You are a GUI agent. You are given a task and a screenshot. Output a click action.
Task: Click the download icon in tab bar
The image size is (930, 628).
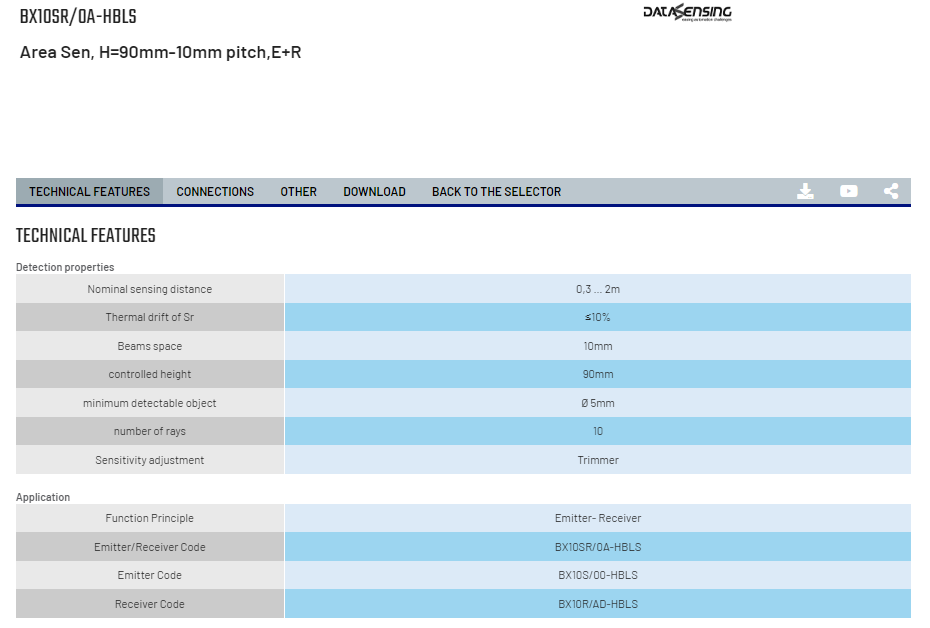(x=805, y=191)
